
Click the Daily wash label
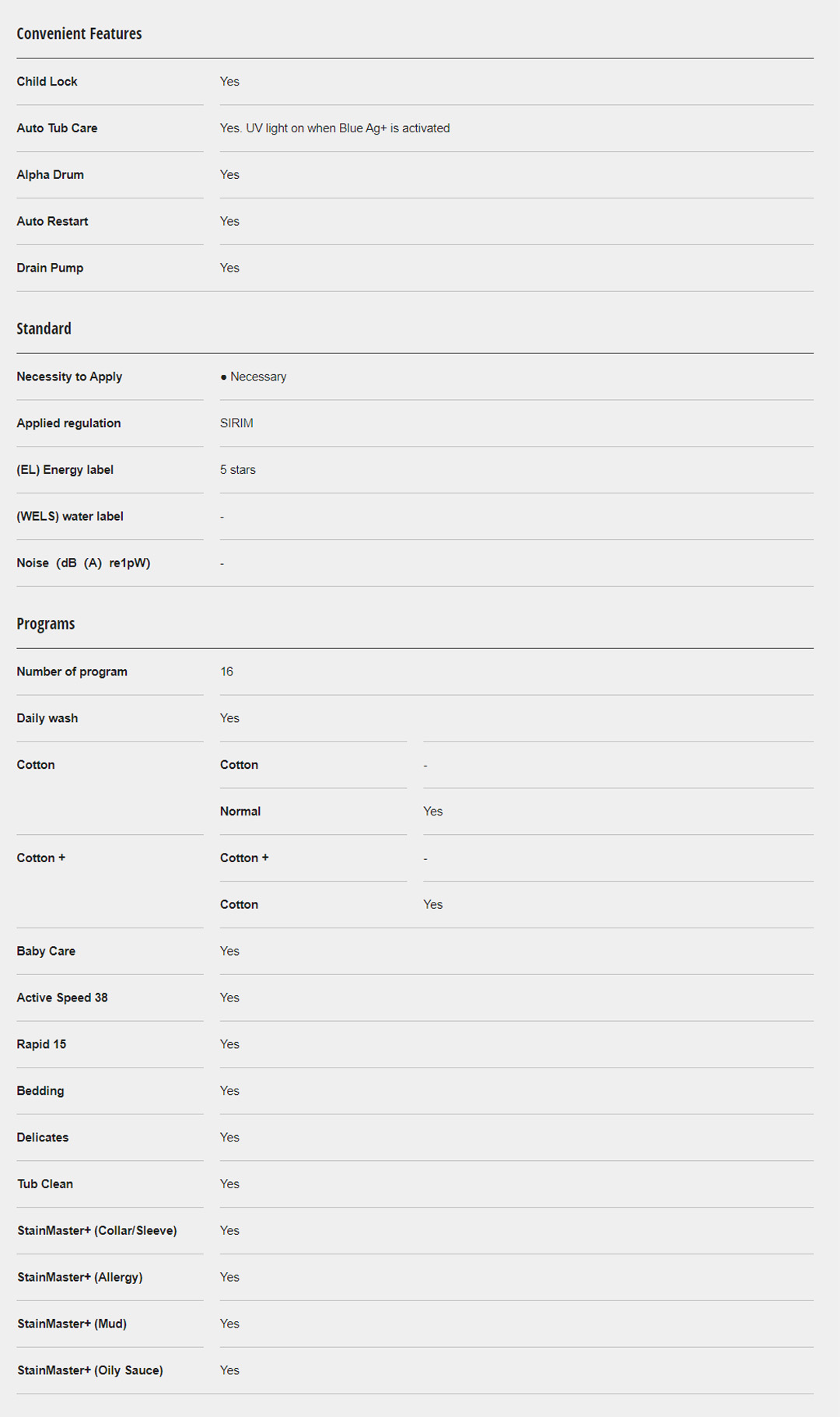pyautogui.click(x=47, y=718)
